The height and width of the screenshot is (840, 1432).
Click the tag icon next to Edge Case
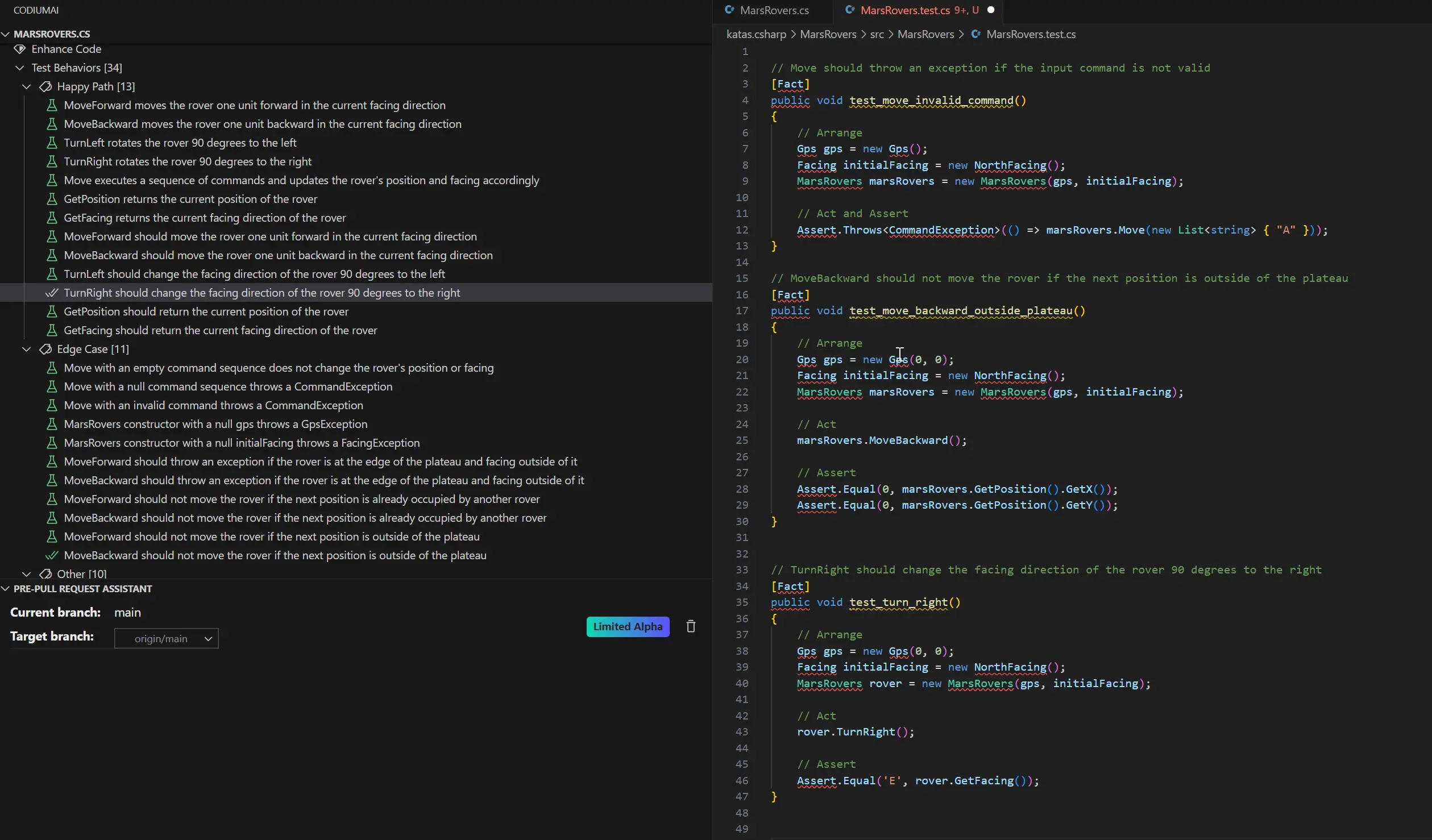tap(45, 349)
